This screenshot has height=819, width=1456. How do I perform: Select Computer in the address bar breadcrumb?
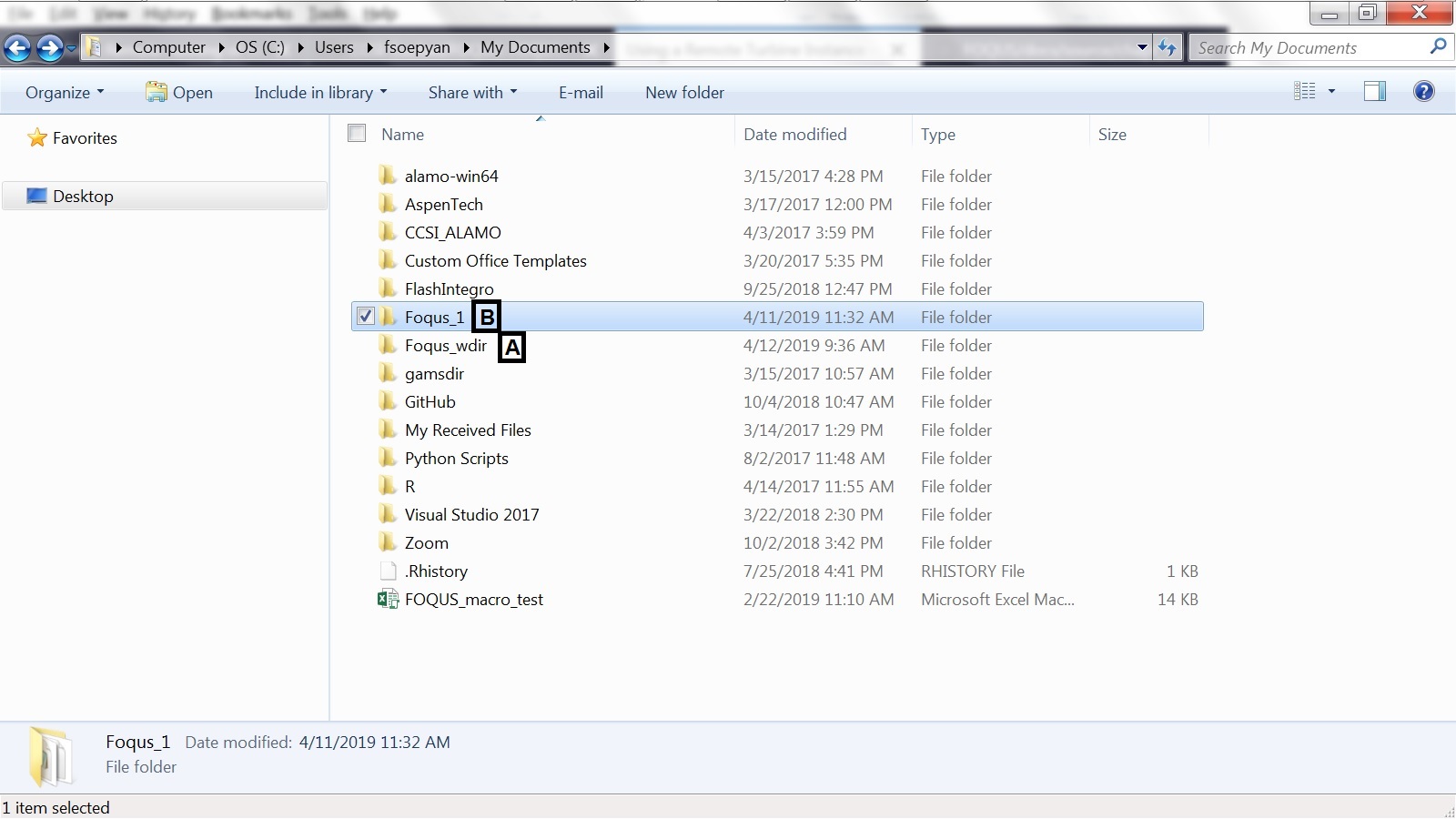coord(168,47)
